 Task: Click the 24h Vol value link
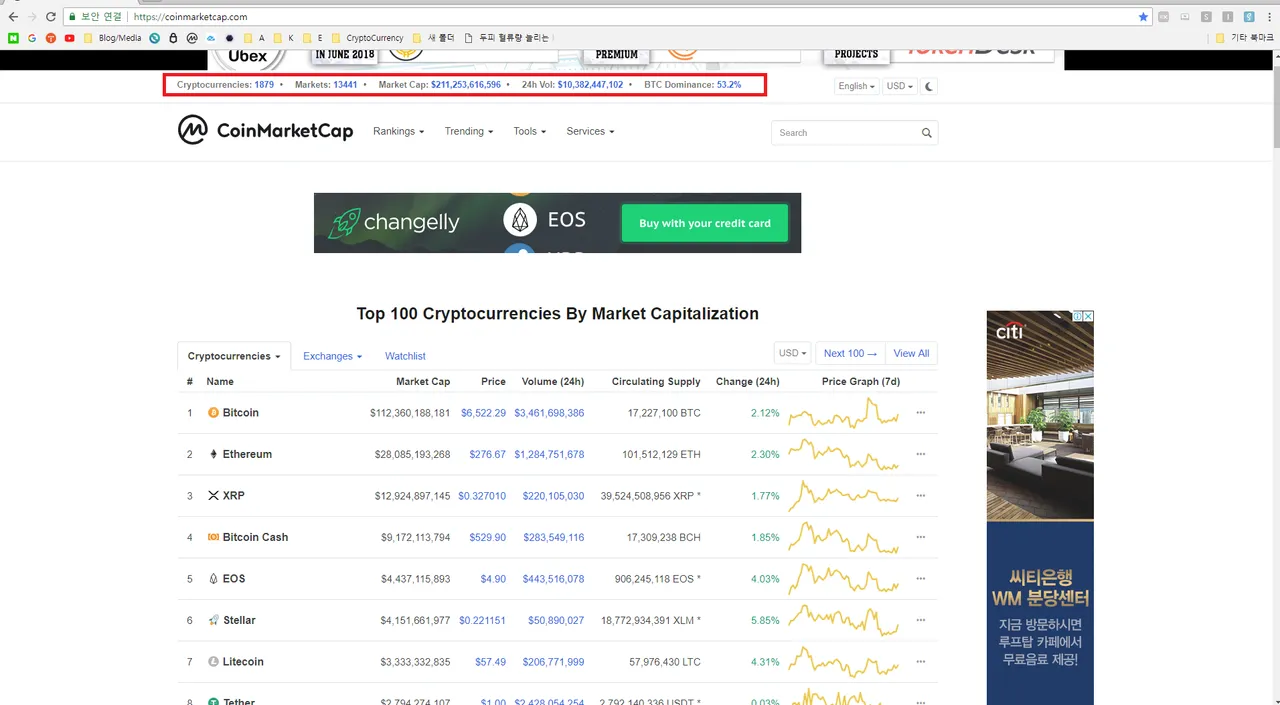tap(590, 85)
